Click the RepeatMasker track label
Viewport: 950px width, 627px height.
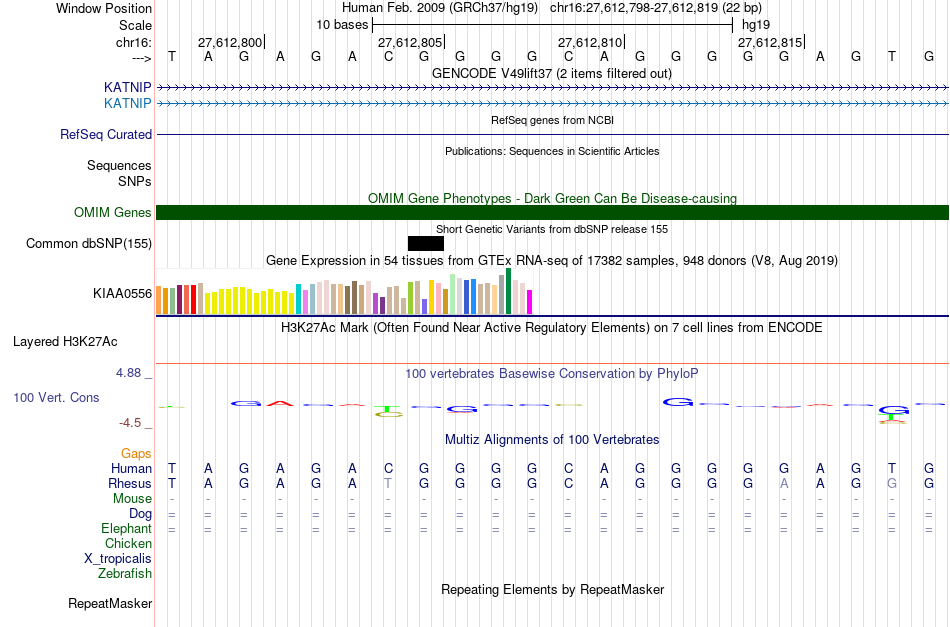(x=110, y=603)
